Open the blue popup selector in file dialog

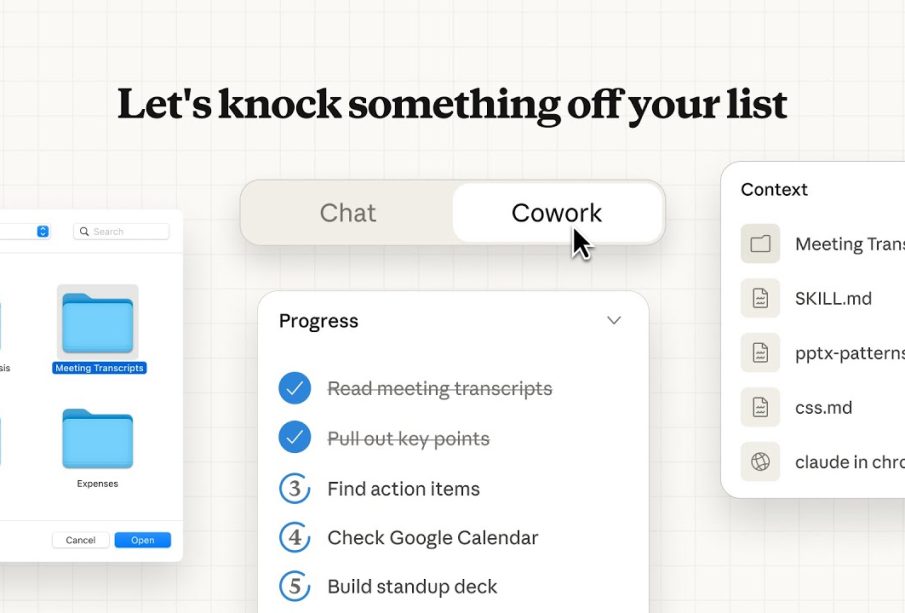[x=43, y=231]
